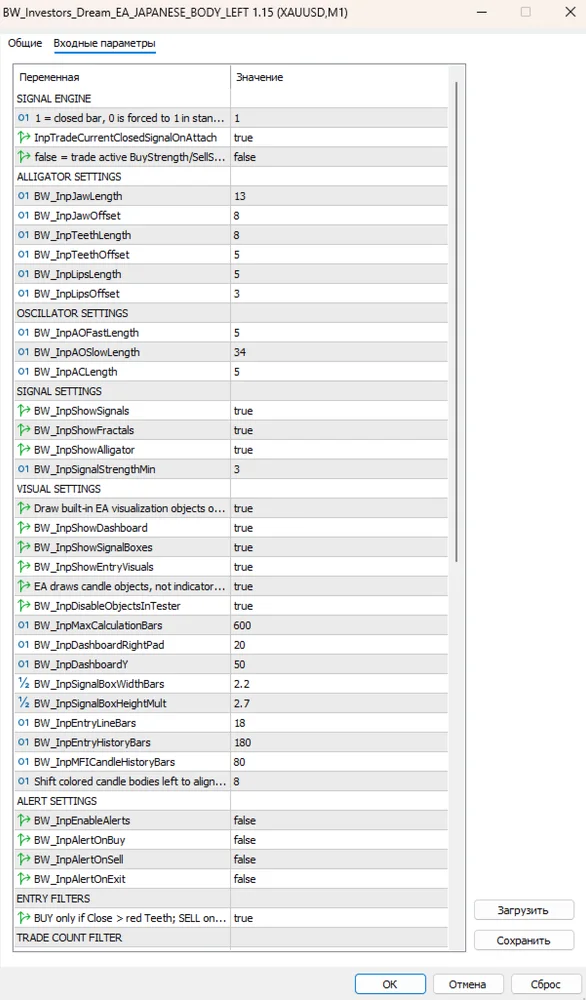This screenshot has width=586, height=1000.
Task: Open true dropdown for BW_InpShowFractals
Action: click(339, 430)
